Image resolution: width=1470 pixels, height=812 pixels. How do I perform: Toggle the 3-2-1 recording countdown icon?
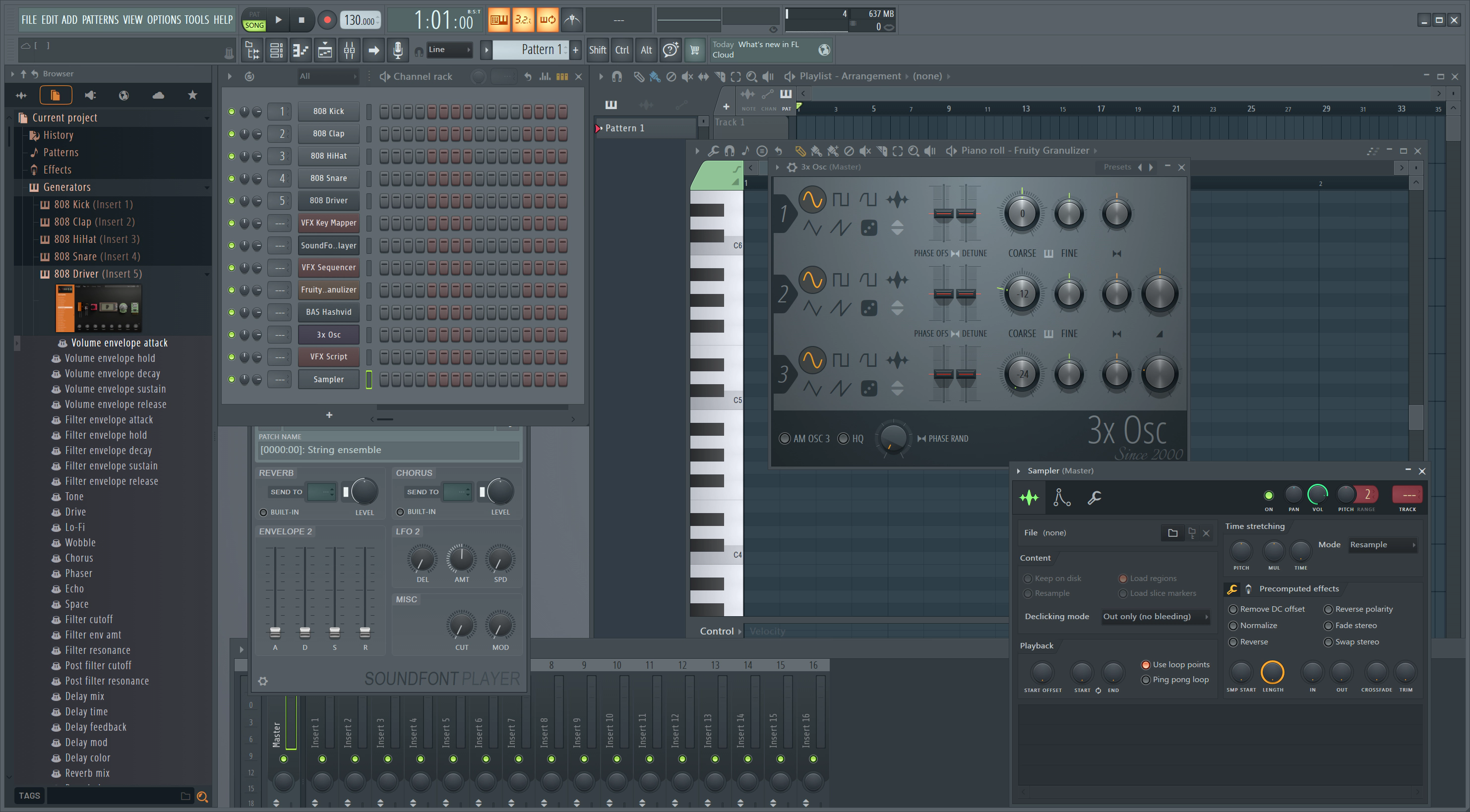coord(523,20)
